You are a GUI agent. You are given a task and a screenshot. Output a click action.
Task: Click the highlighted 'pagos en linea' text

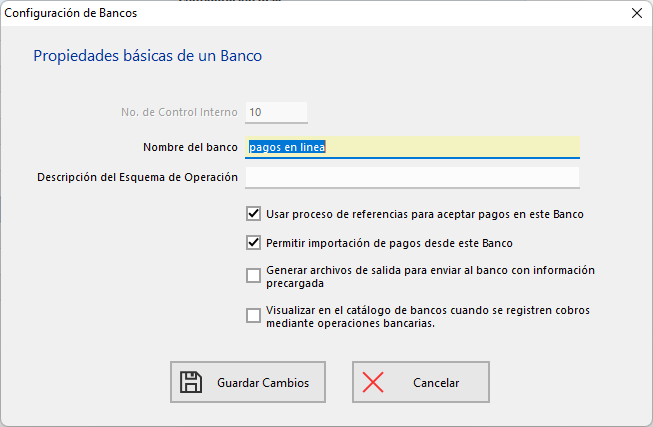[x=288, y=147]
